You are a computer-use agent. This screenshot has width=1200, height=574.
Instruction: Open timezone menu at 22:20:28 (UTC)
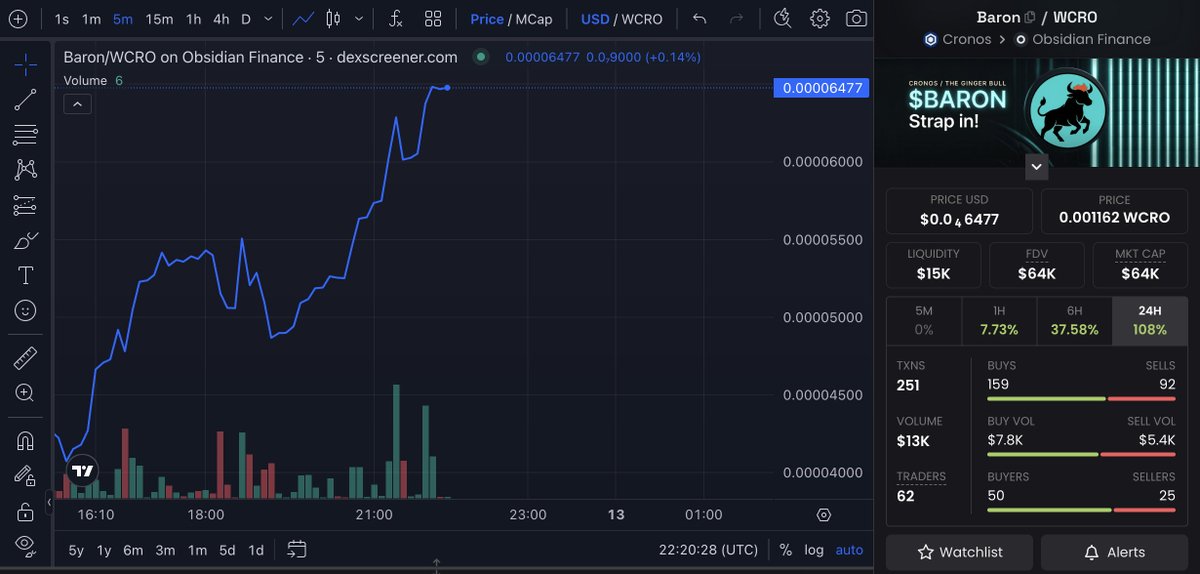click(x=708, y=550)
